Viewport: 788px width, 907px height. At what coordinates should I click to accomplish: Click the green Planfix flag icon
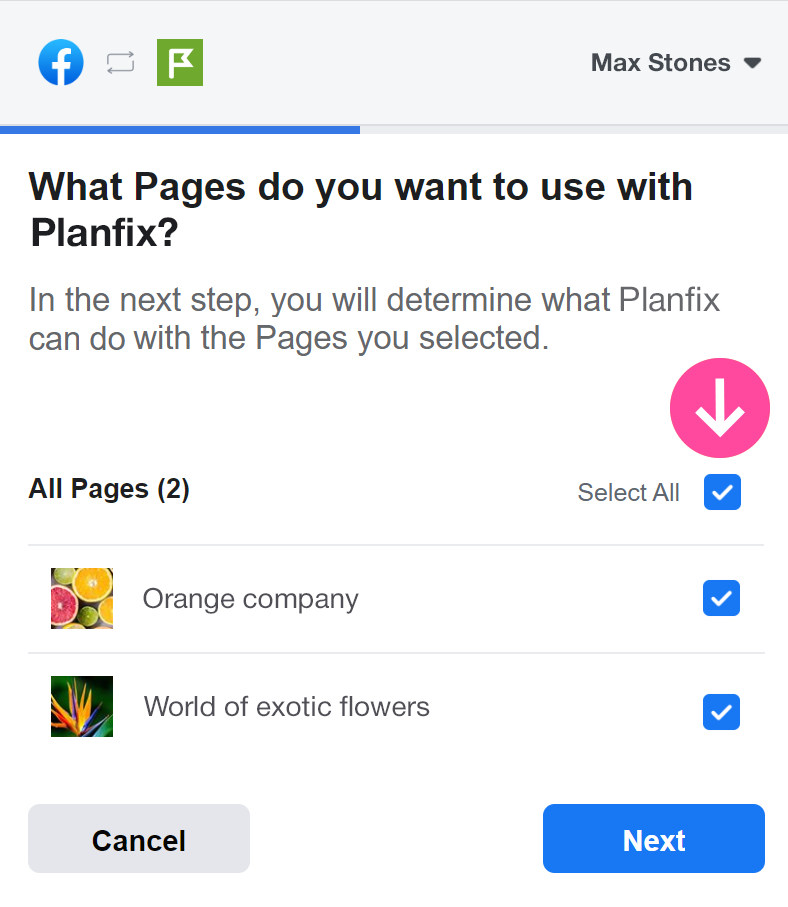180,62
